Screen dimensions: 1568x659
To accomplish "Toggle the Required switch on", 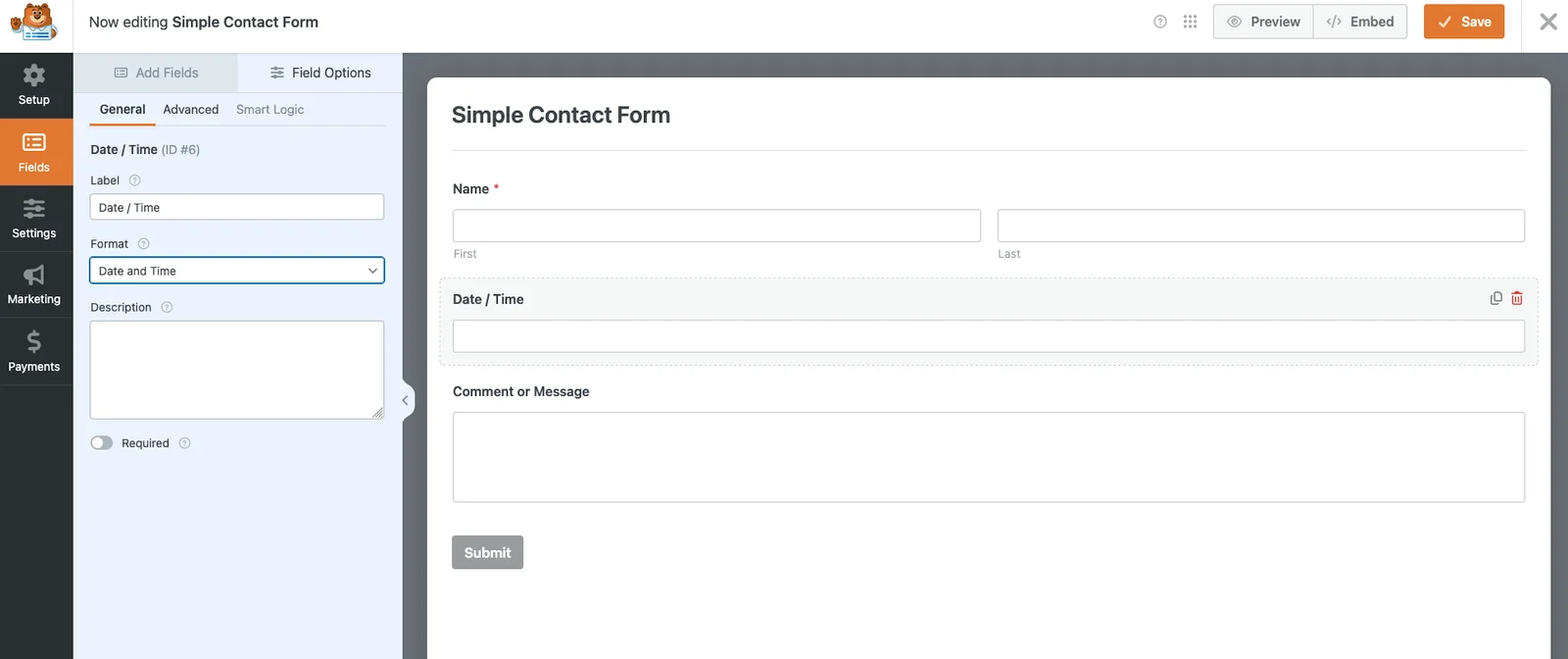I will click(102, 443).
